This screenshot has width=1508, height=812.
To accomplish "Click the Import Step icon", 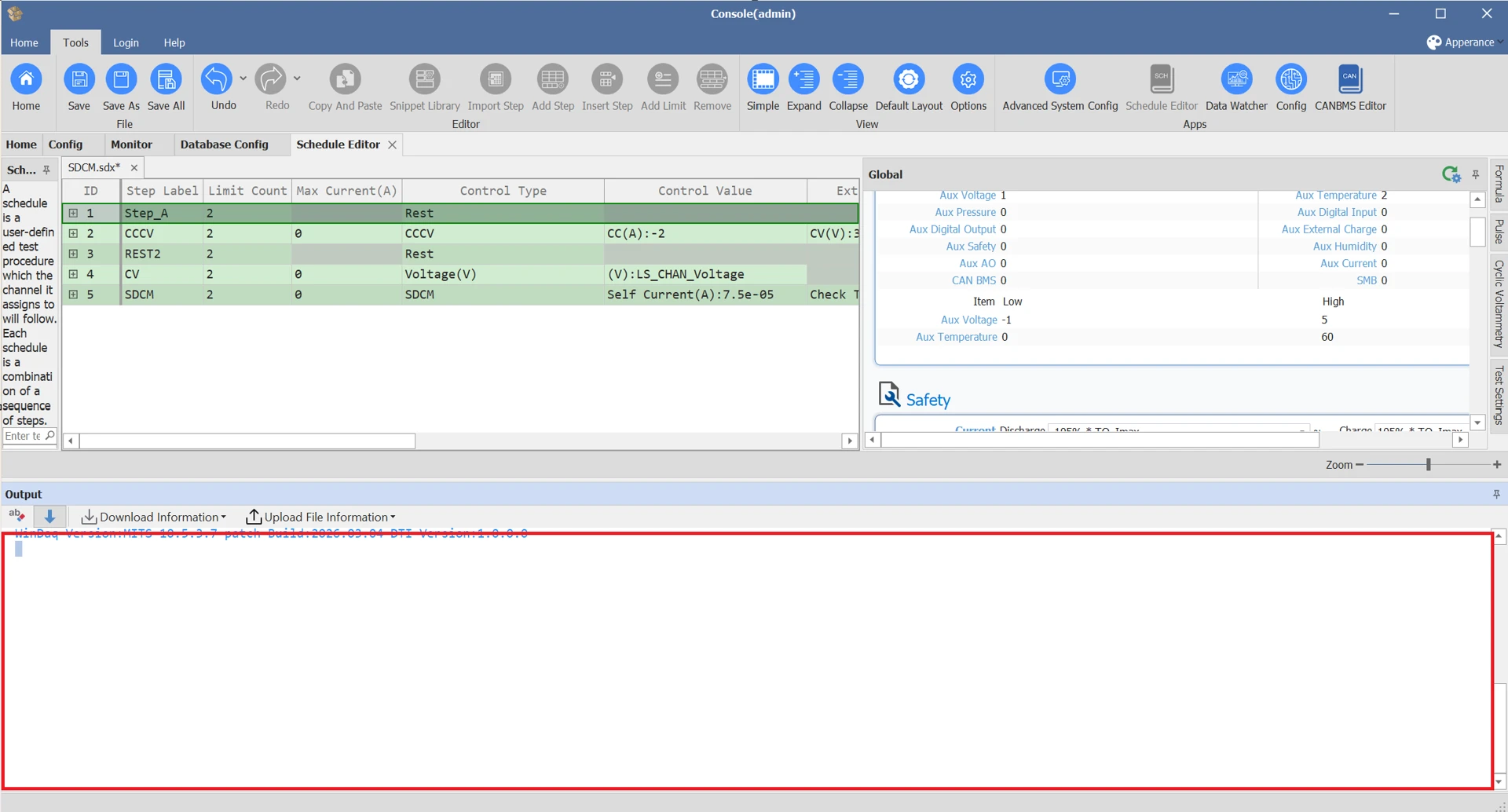I will 496,79.
